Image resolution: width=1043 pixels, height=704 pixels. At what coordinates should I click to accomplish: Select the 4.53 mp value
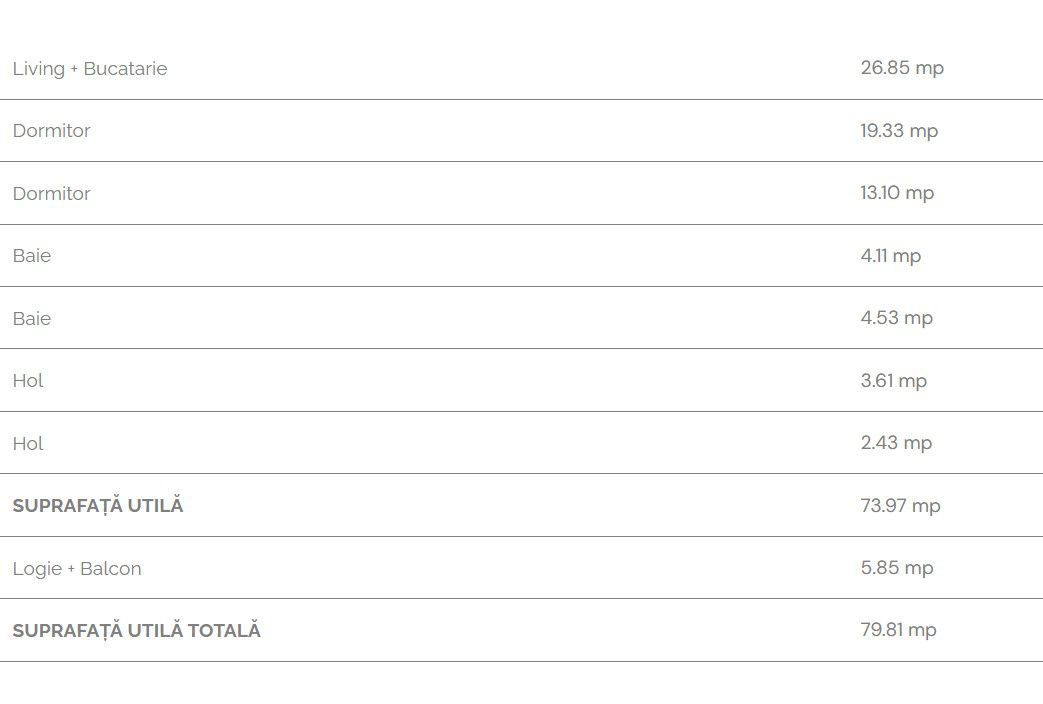pos(896,318)
